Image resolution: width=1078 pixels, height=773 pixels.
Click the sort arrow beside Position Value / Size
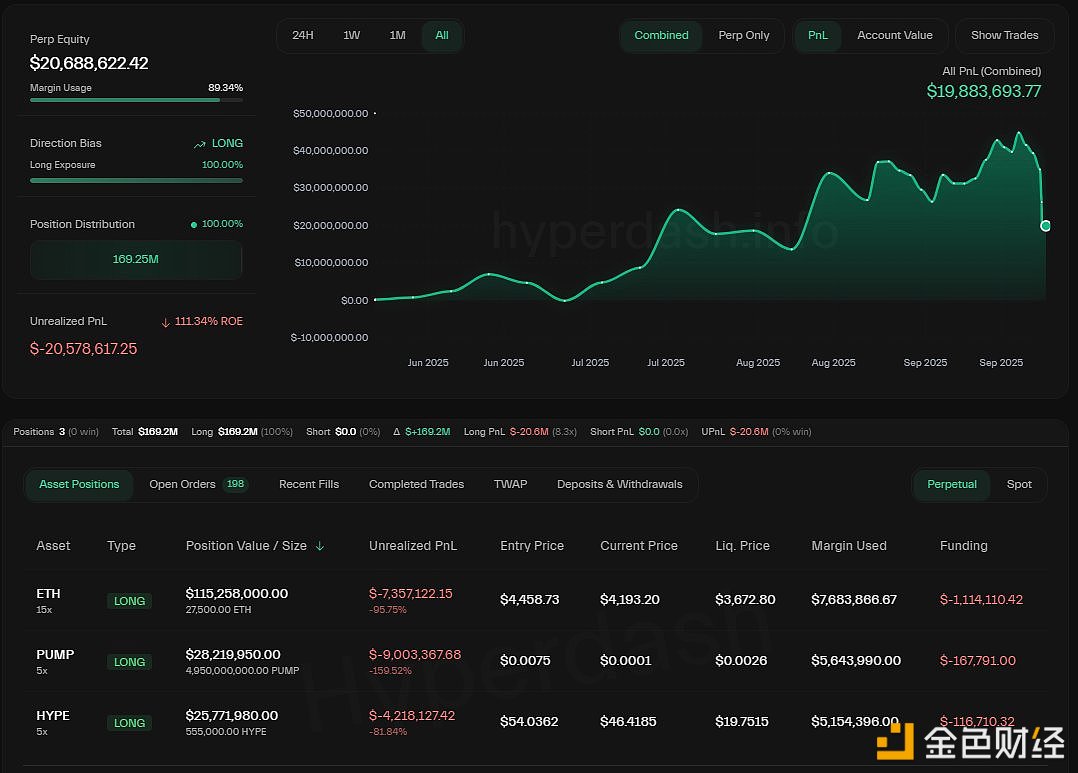tap(320, 546)
